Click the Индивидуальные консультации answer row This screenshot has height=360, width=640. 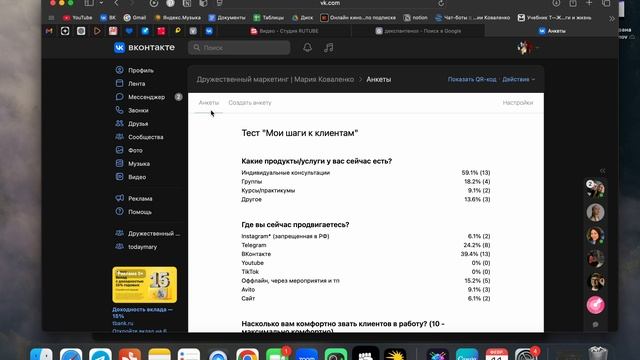pos(366,173)
